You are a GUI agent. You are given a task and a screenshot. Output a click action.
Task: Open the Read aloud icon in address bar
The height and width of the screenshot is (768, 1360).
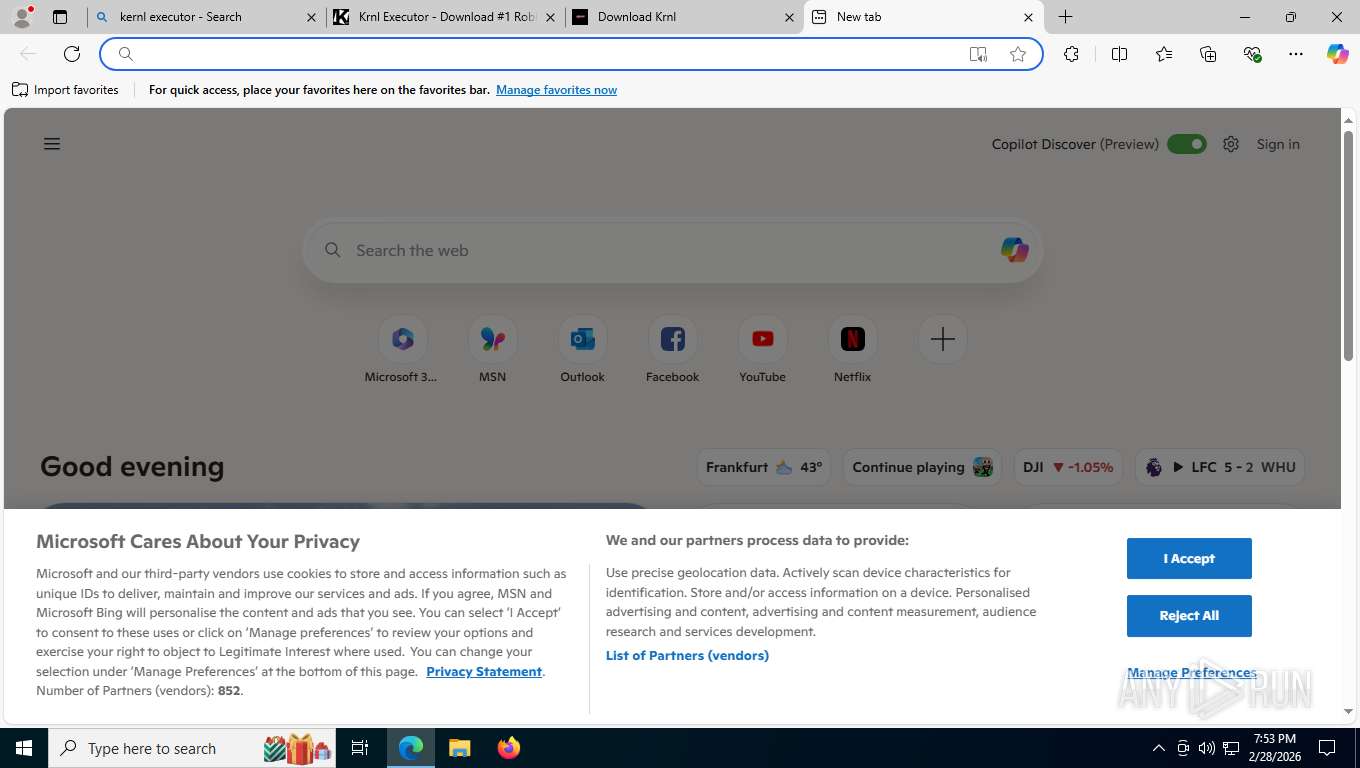click(978, 54)
